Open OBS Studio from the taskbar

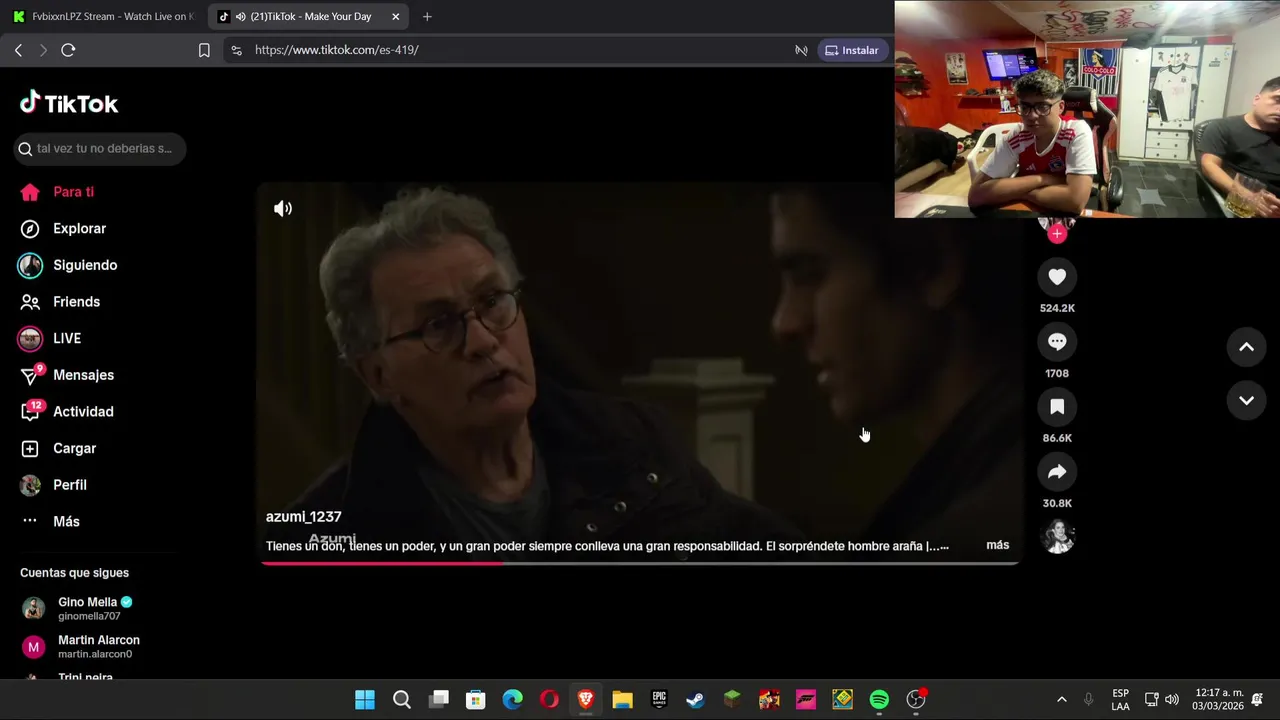[x=916, y=700]
